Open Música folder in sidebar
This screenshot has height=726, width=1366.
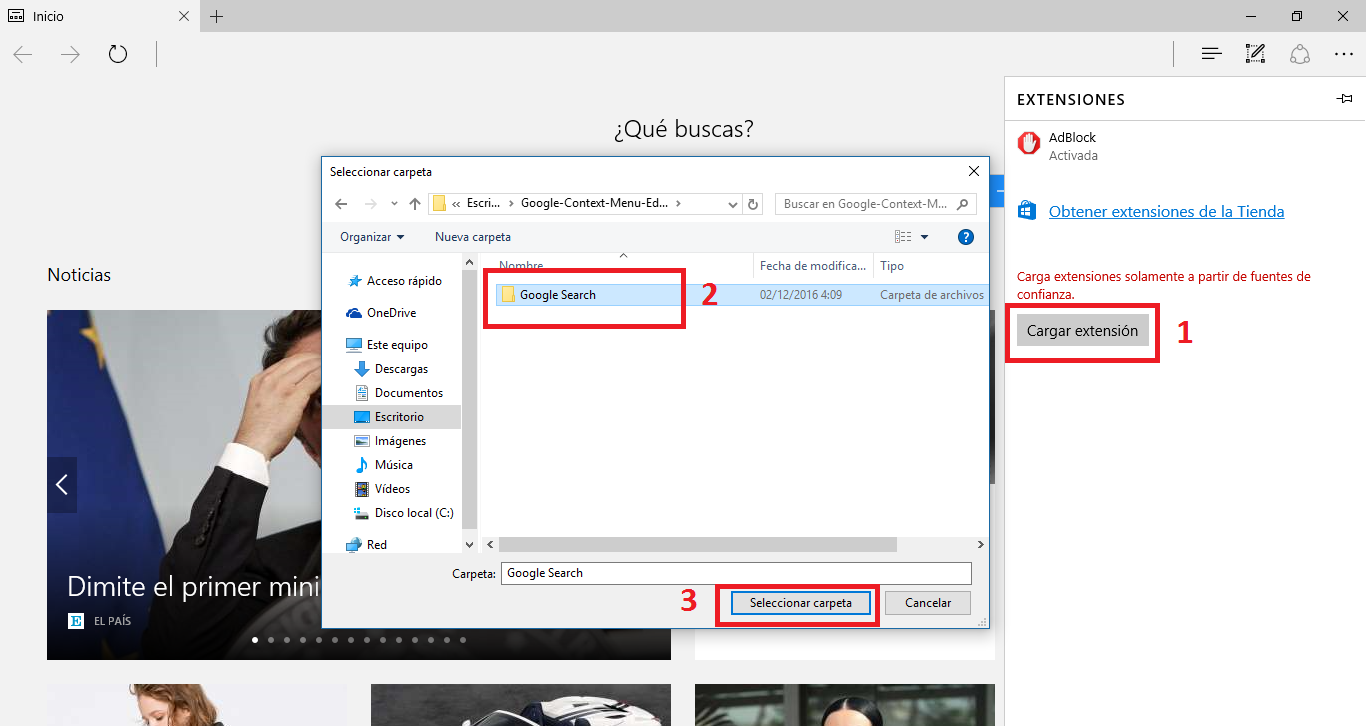(384, 465)
